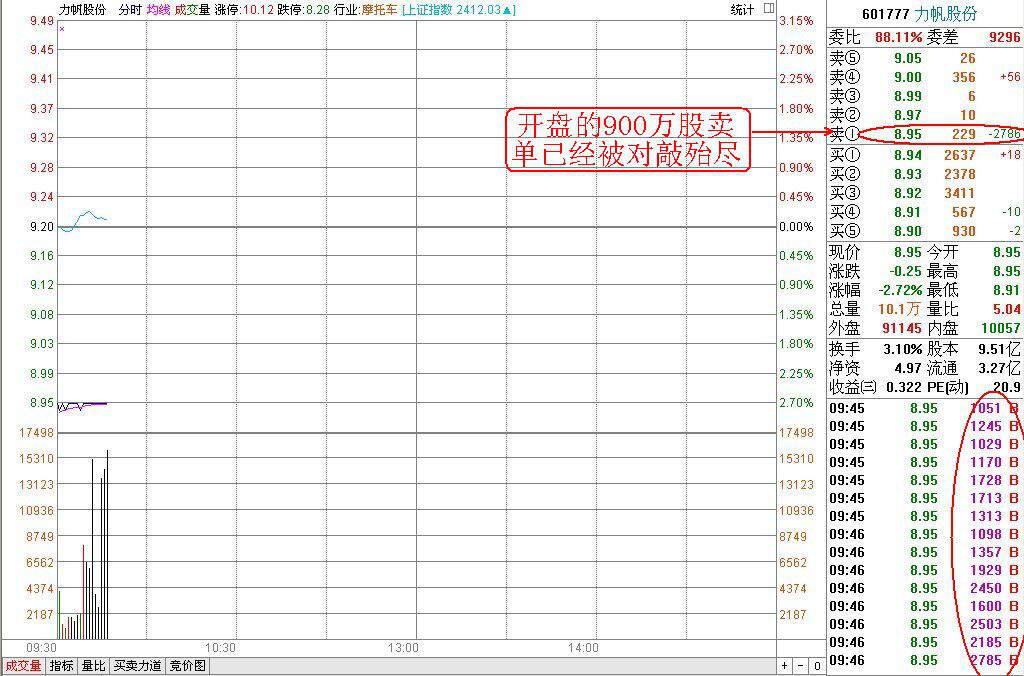This screenshot has height=676, width=1024.
Task: Open the 量比 tab
Action: [x=93, y=666]
